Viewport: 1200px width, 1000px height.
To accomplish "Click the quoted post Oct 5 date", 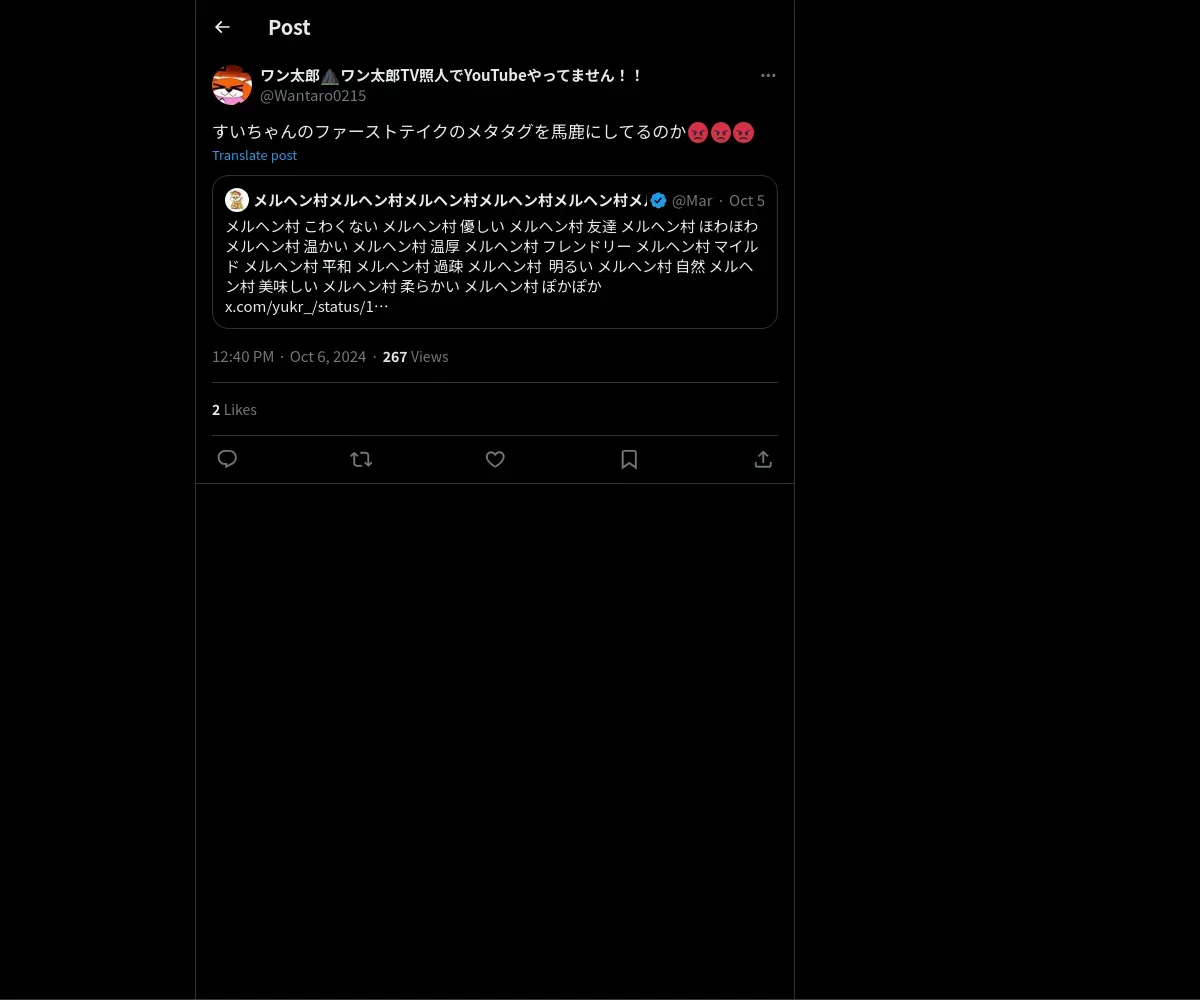I will coord(747,201).
